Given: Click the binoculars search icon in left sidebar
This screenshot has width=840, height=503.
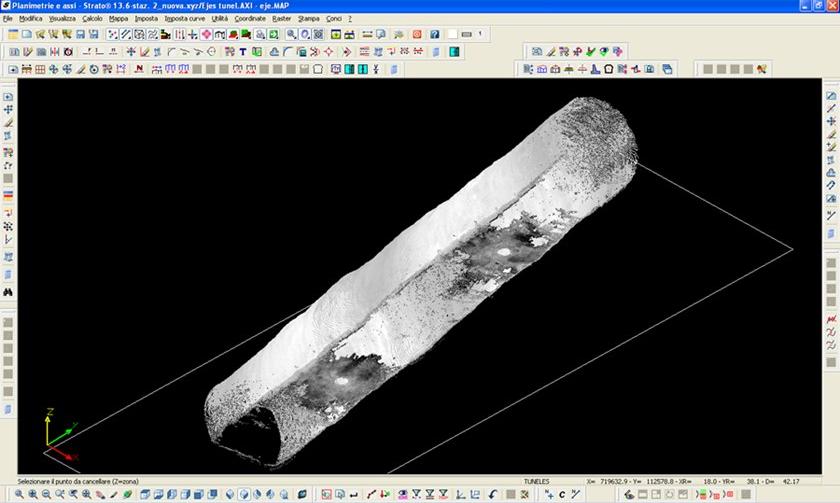Looking at the screenshot, I should coord(8,292).
